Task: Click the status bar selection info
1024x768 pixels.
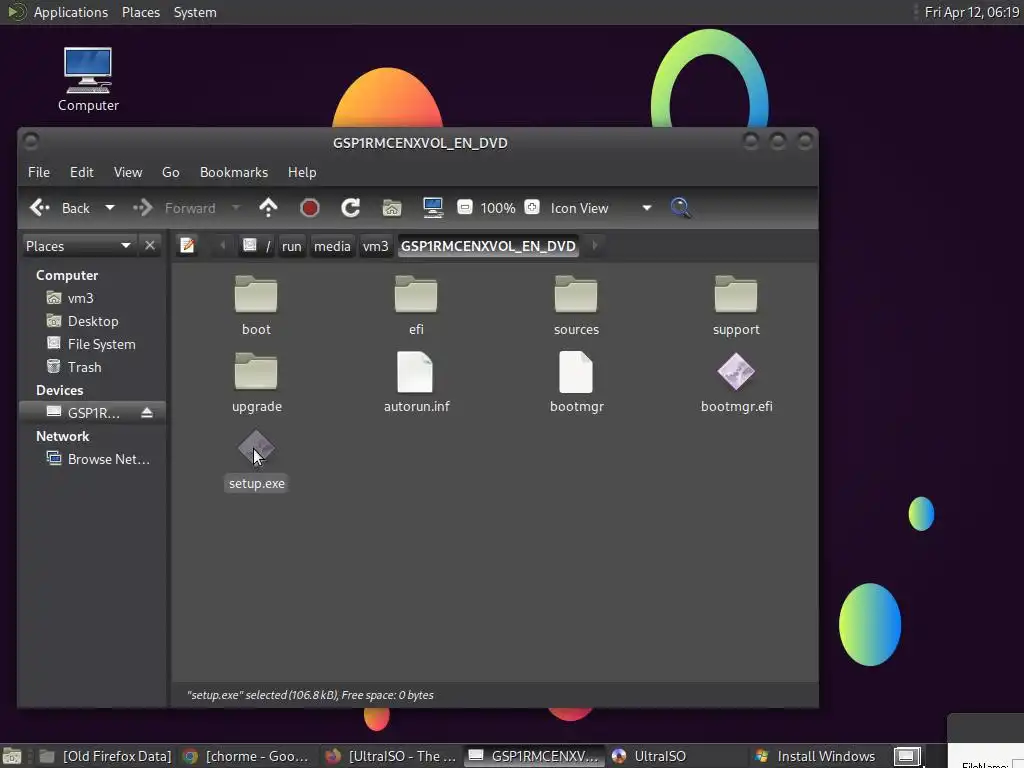Action: [x=310, y=695]
